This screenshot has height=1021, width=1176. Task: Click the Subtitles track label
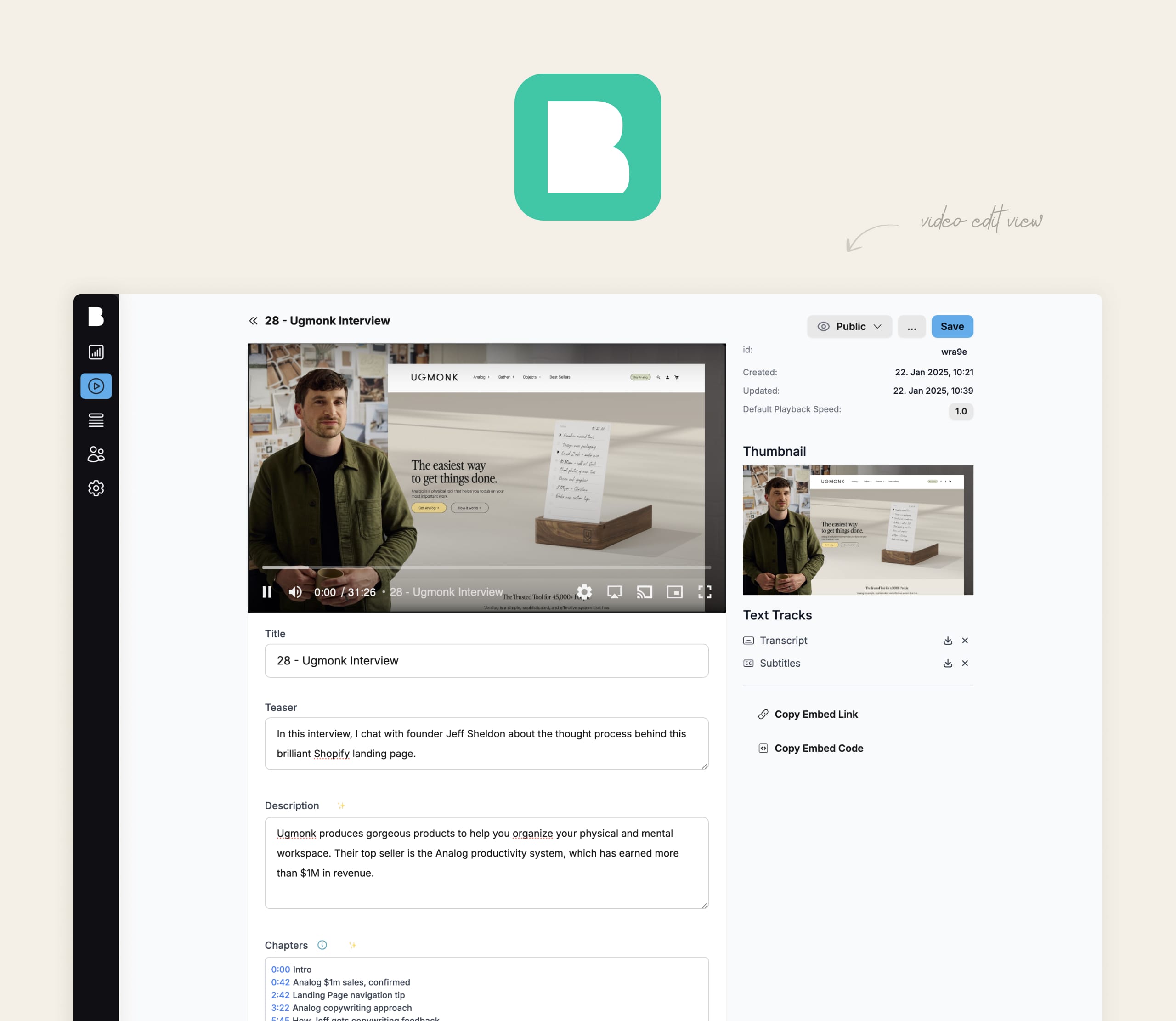point(780,663)
